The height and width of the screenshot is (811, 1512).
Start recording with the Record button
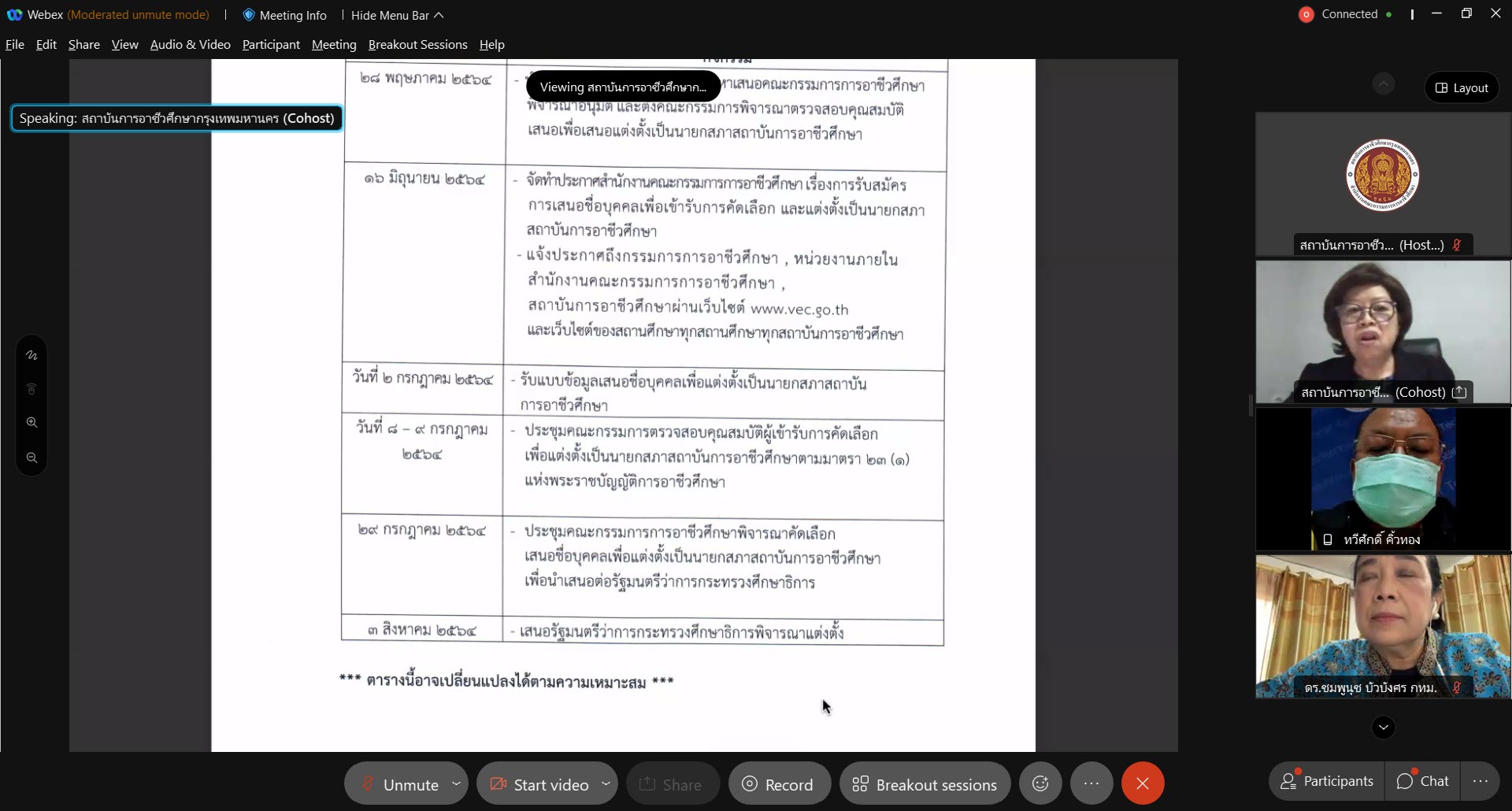[x=779, y=784]
